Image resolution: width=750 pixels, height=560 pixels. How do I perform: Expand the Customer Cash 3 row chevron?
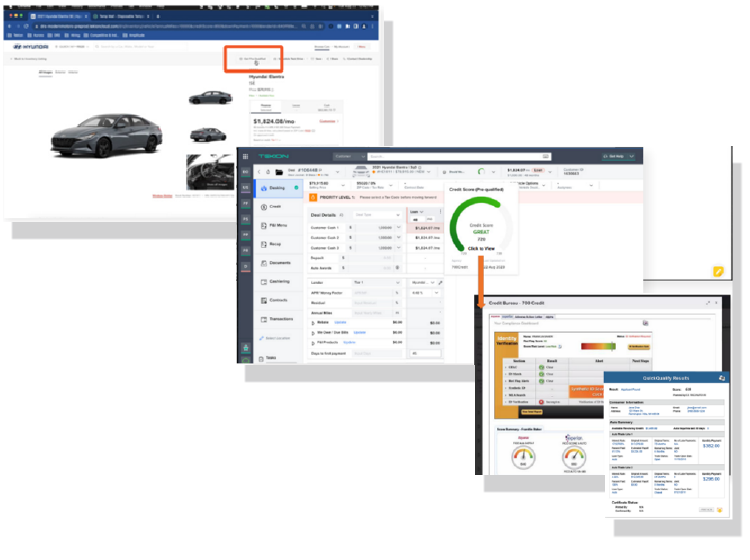pos(398,248)
